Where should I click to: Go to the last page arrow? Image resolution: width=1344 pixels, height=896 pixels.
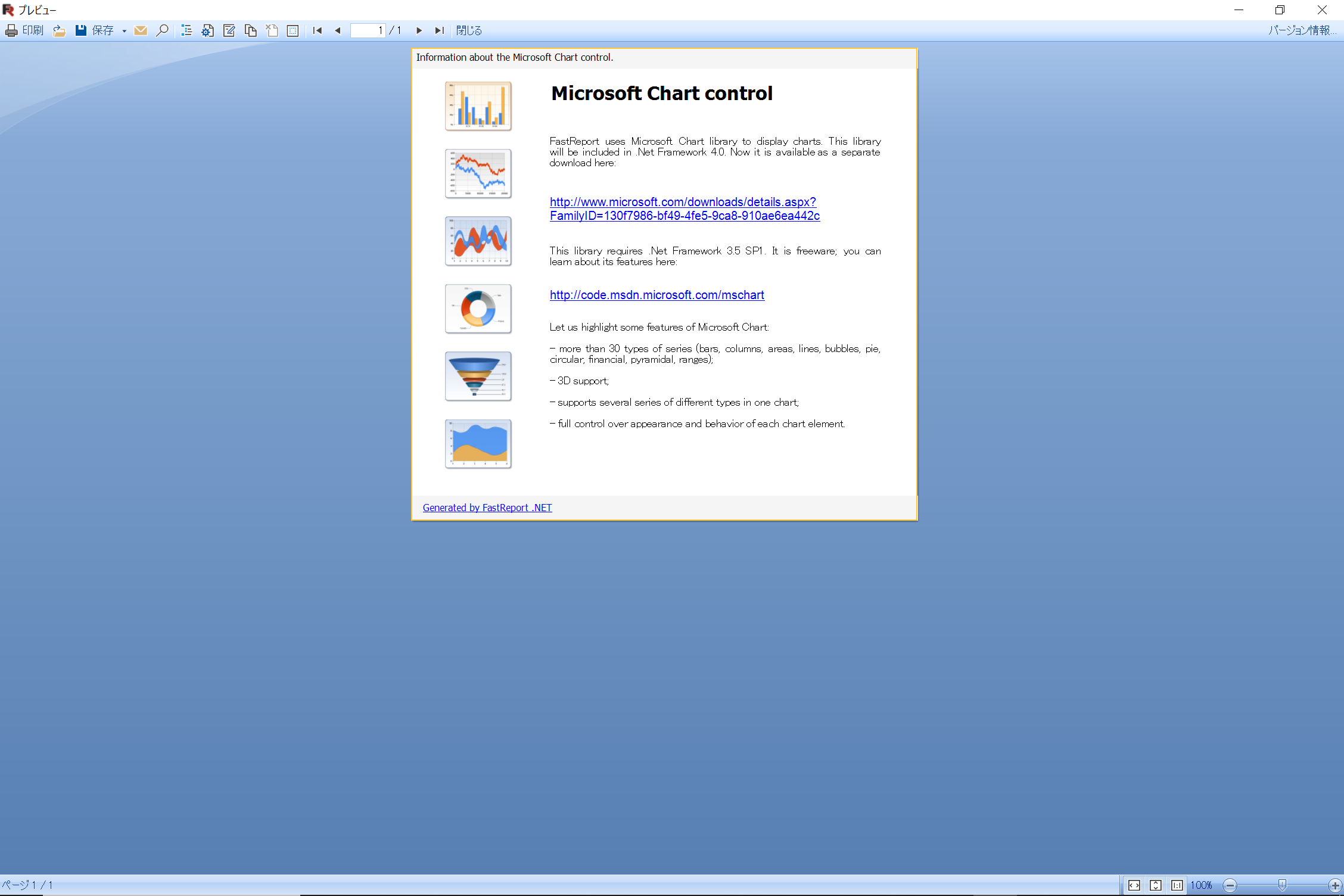tap(440, 30)
